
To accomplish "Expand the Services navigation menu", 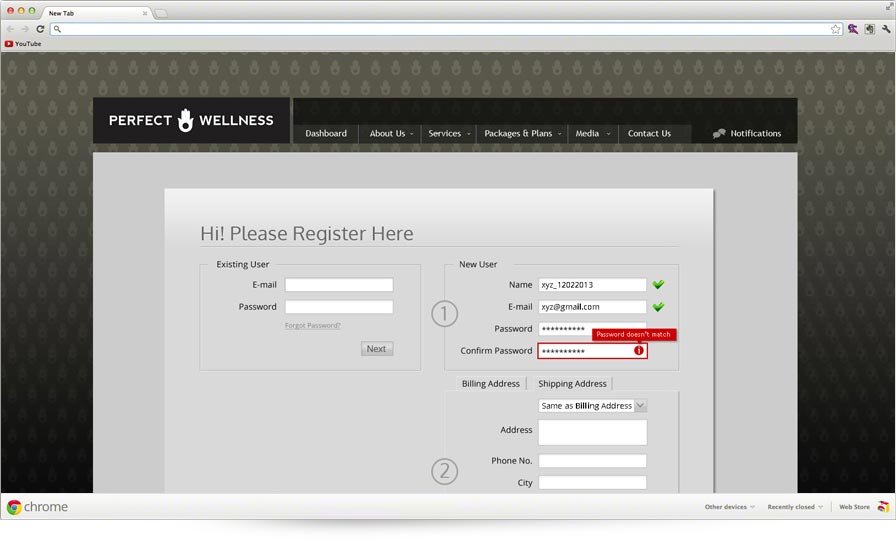I will [448, 133].
